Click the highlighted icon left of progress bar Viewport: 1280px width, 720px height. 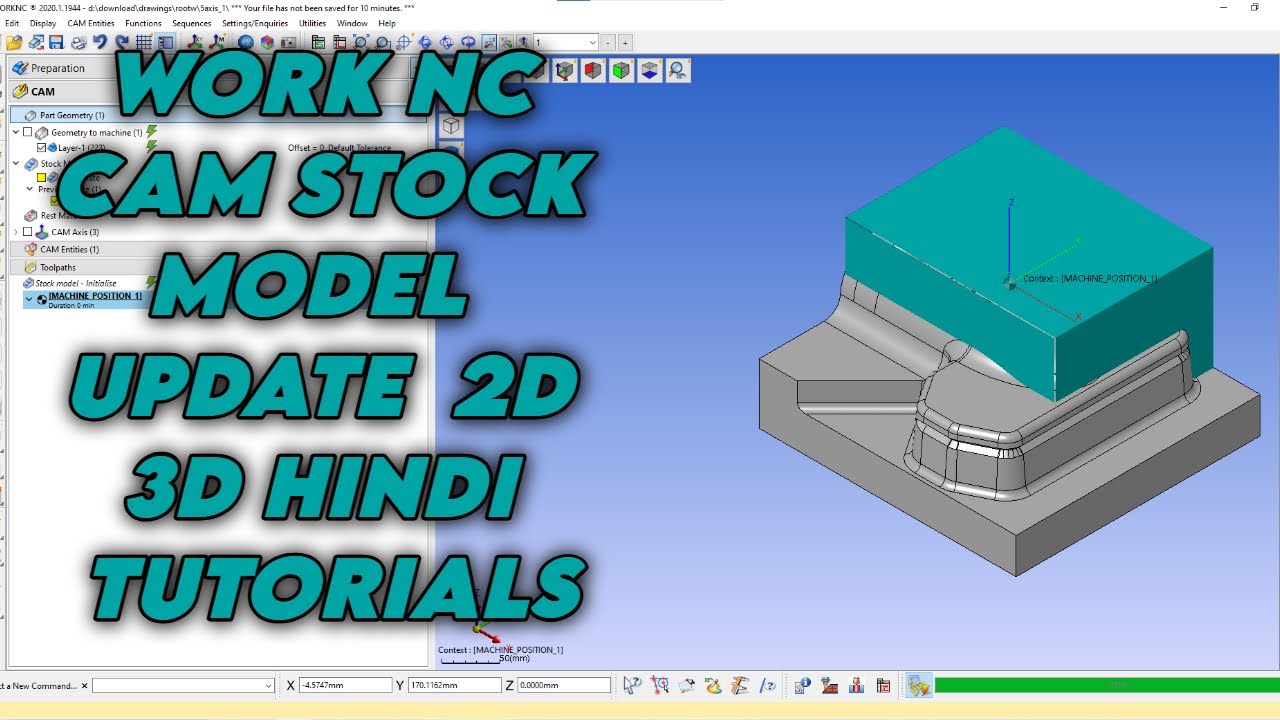[x=919, y=685]
